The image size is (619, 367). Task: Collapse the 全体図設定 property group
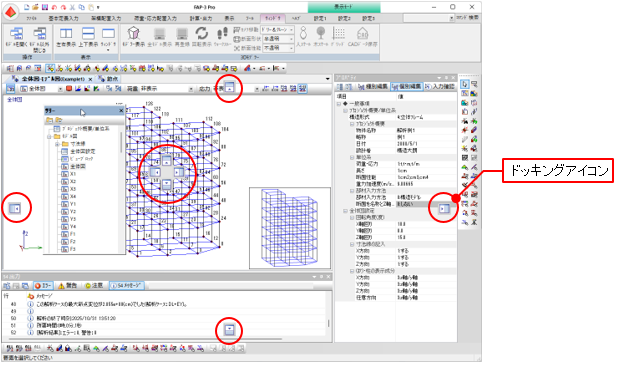coord(345,211)
